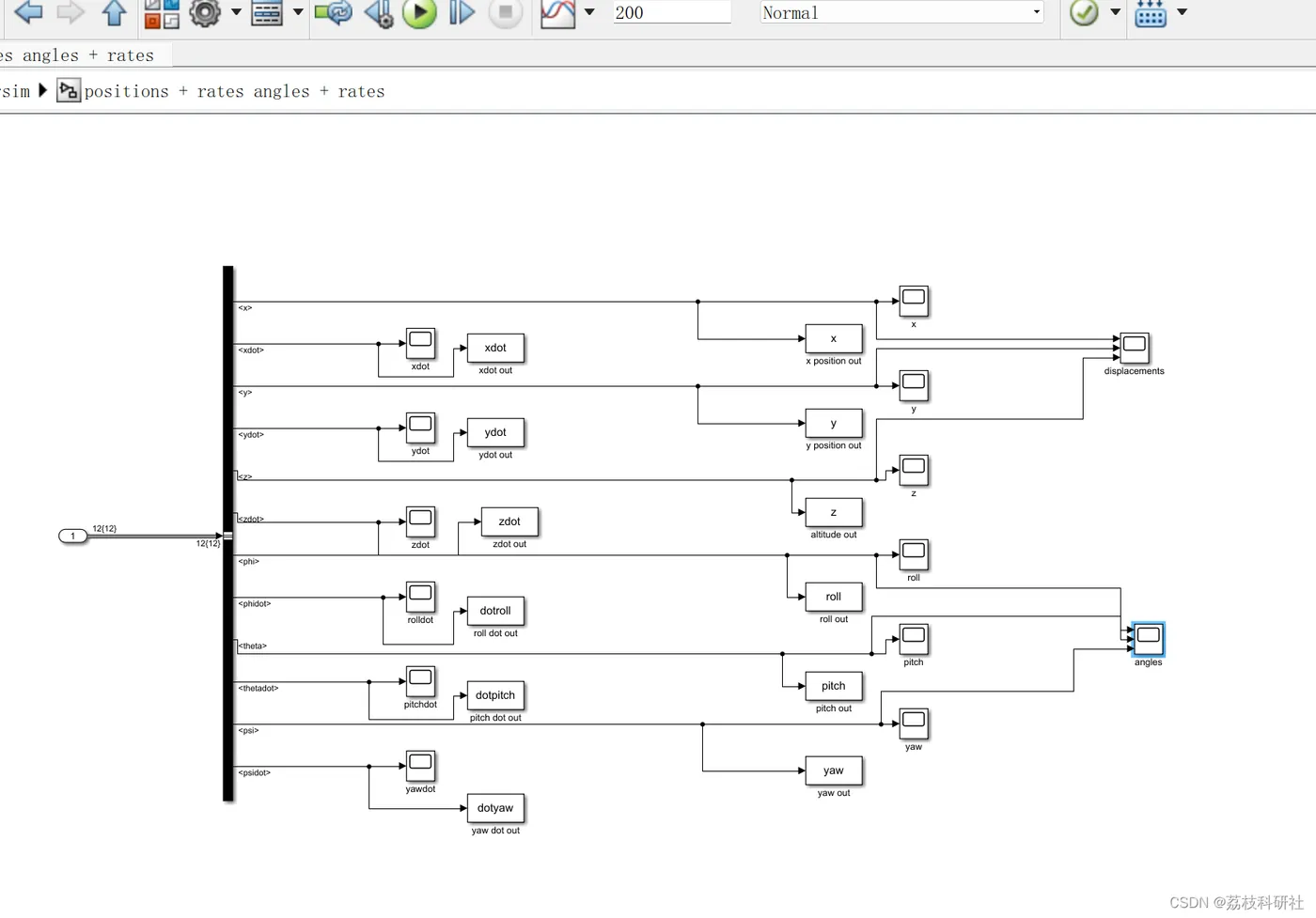Click the Step Forward button
Image resolution: width=1316 pixels, height=918 pixels.
pos(462,12)
